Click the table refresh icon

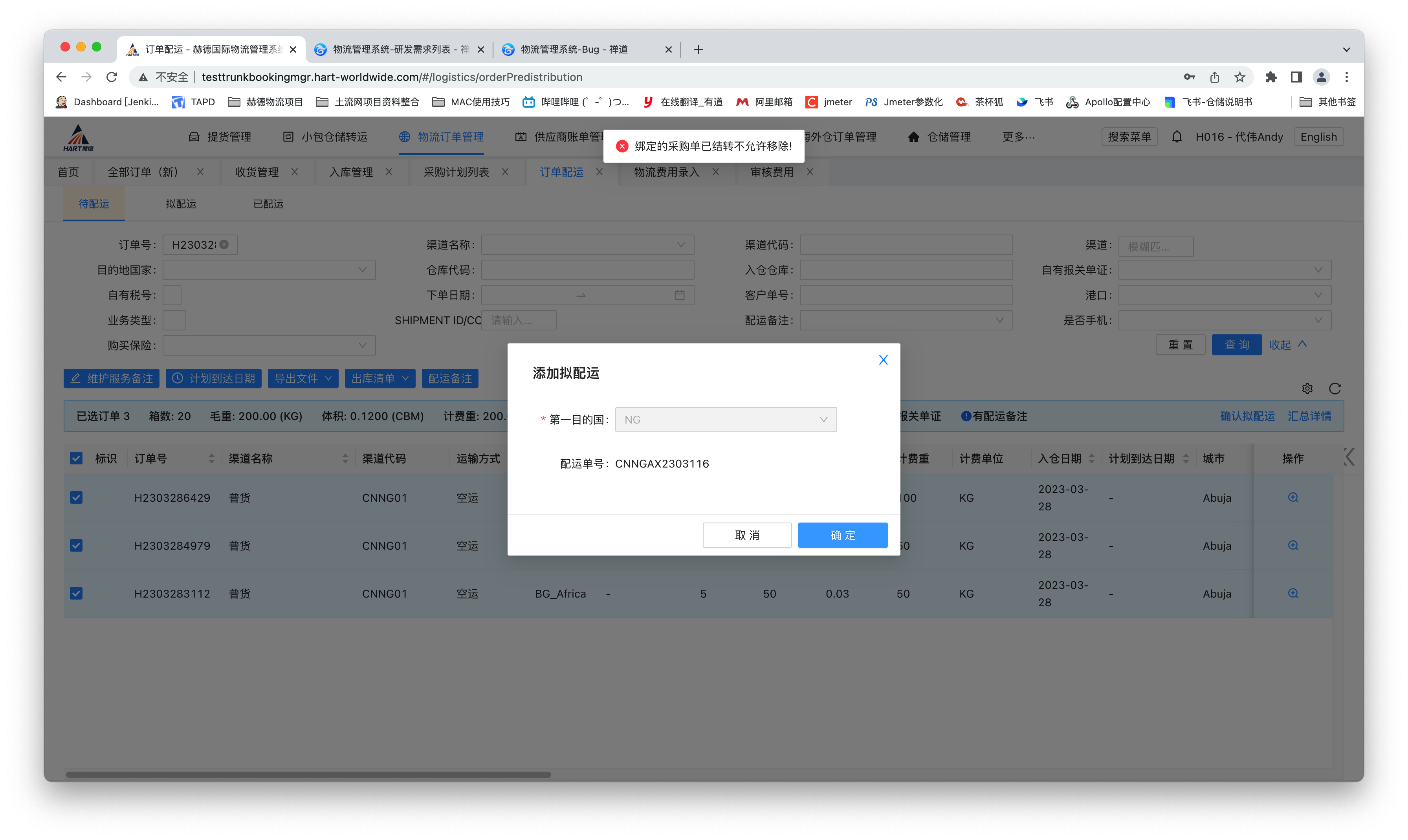pos(1335,389)
